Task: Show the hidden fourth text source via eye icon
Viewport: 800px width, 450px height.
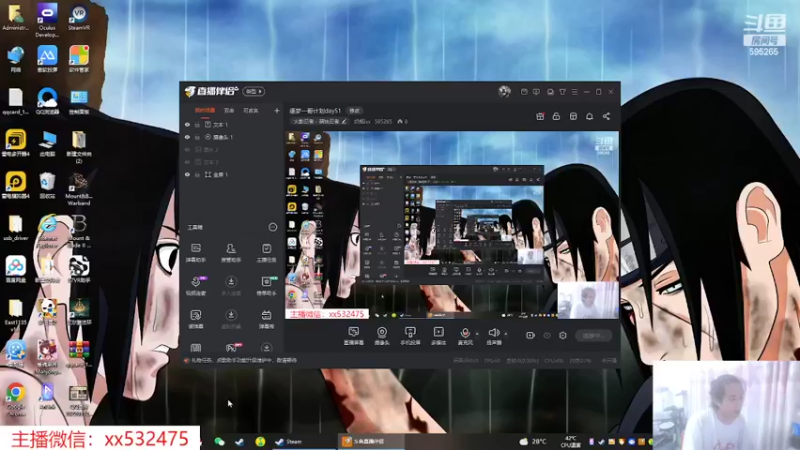Action: coord(187,162)
